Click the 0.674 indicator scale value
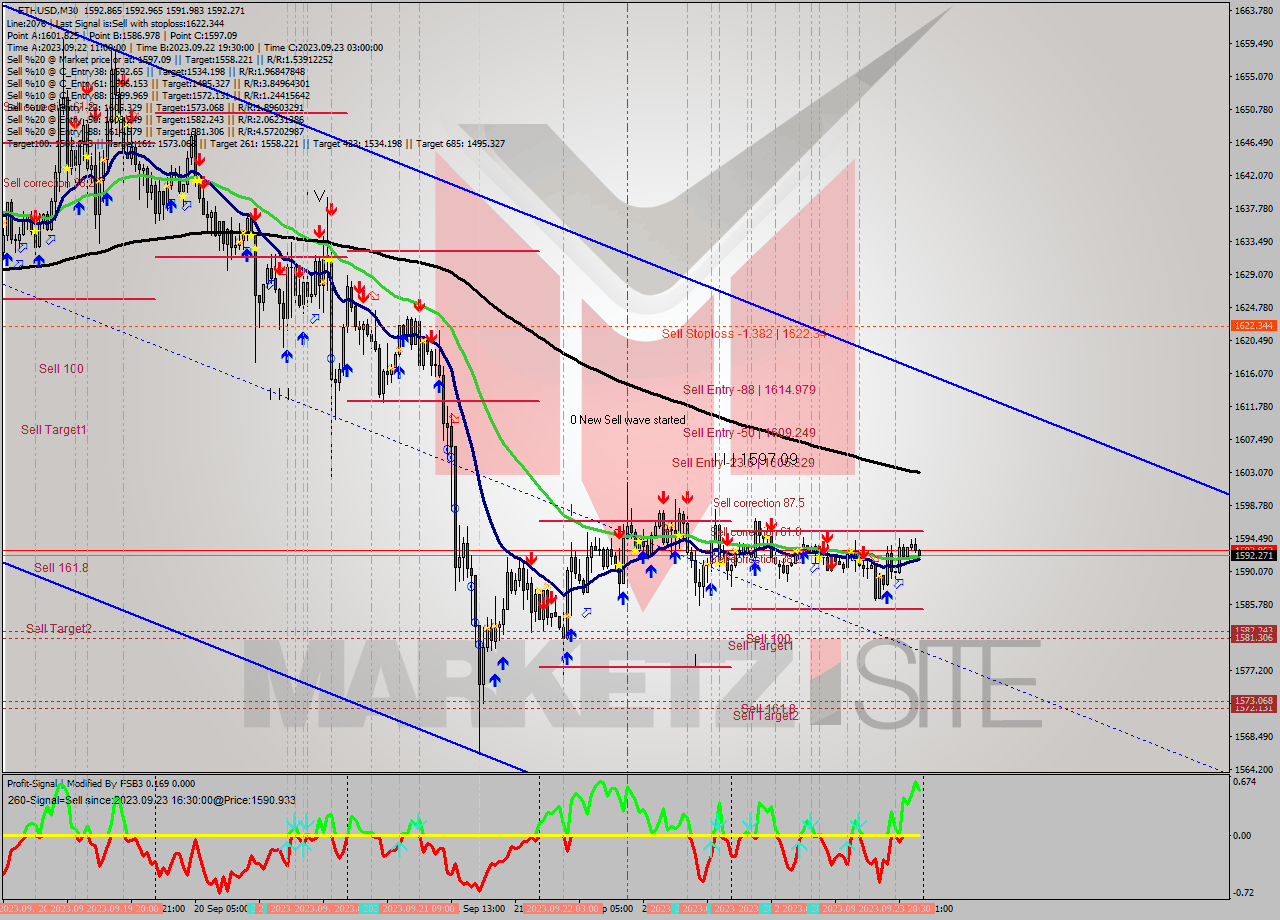This screenshot has width=1280, height=920. (x=1246, y=782)
